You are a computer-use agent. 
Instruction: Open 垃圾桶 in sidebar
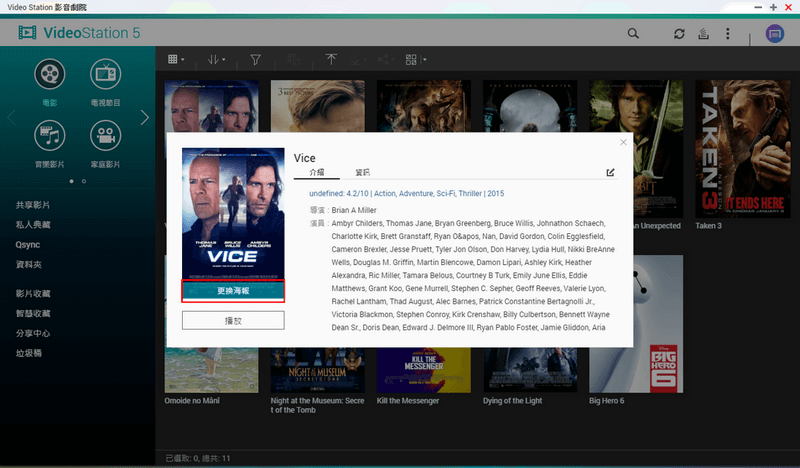click(29, 353)
